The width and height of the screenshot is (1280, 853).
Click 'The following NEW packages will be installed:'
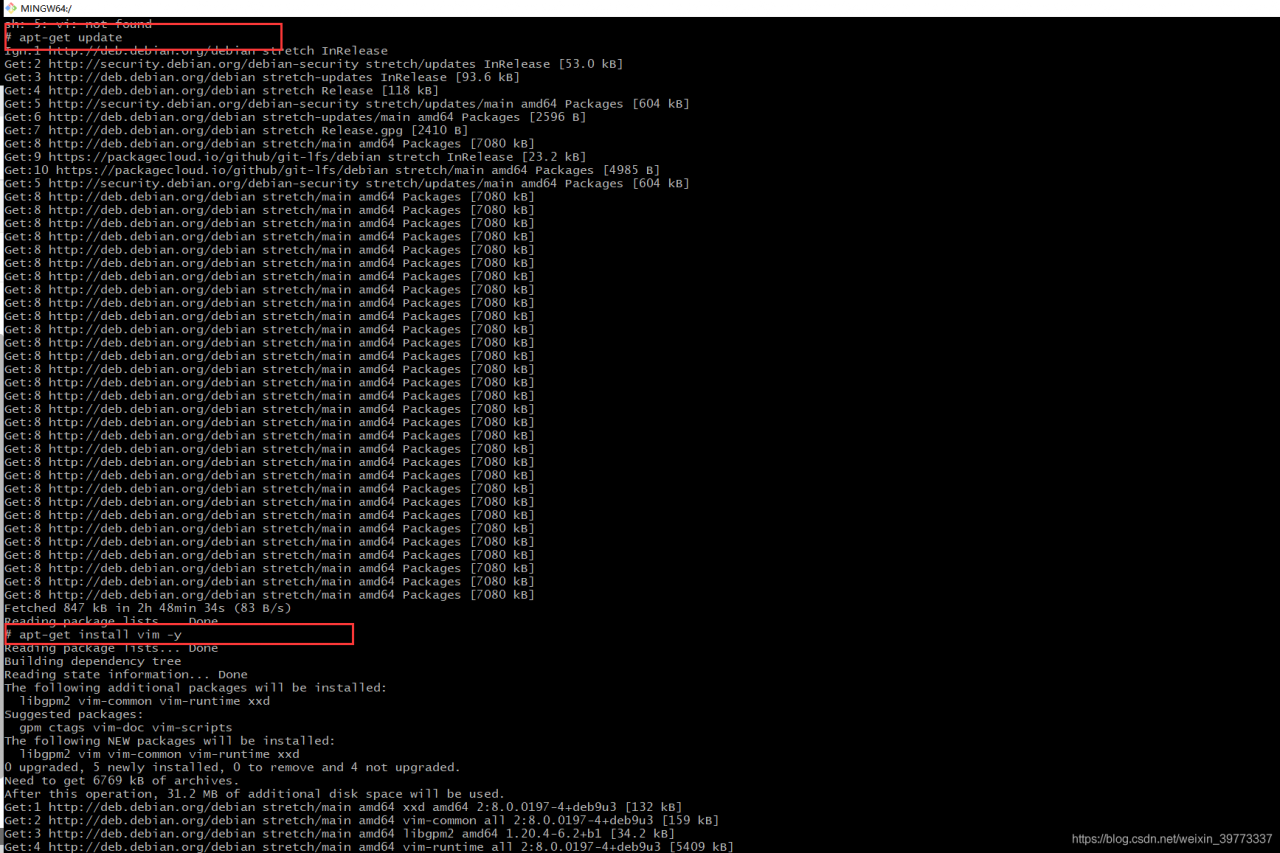[170, 741]
